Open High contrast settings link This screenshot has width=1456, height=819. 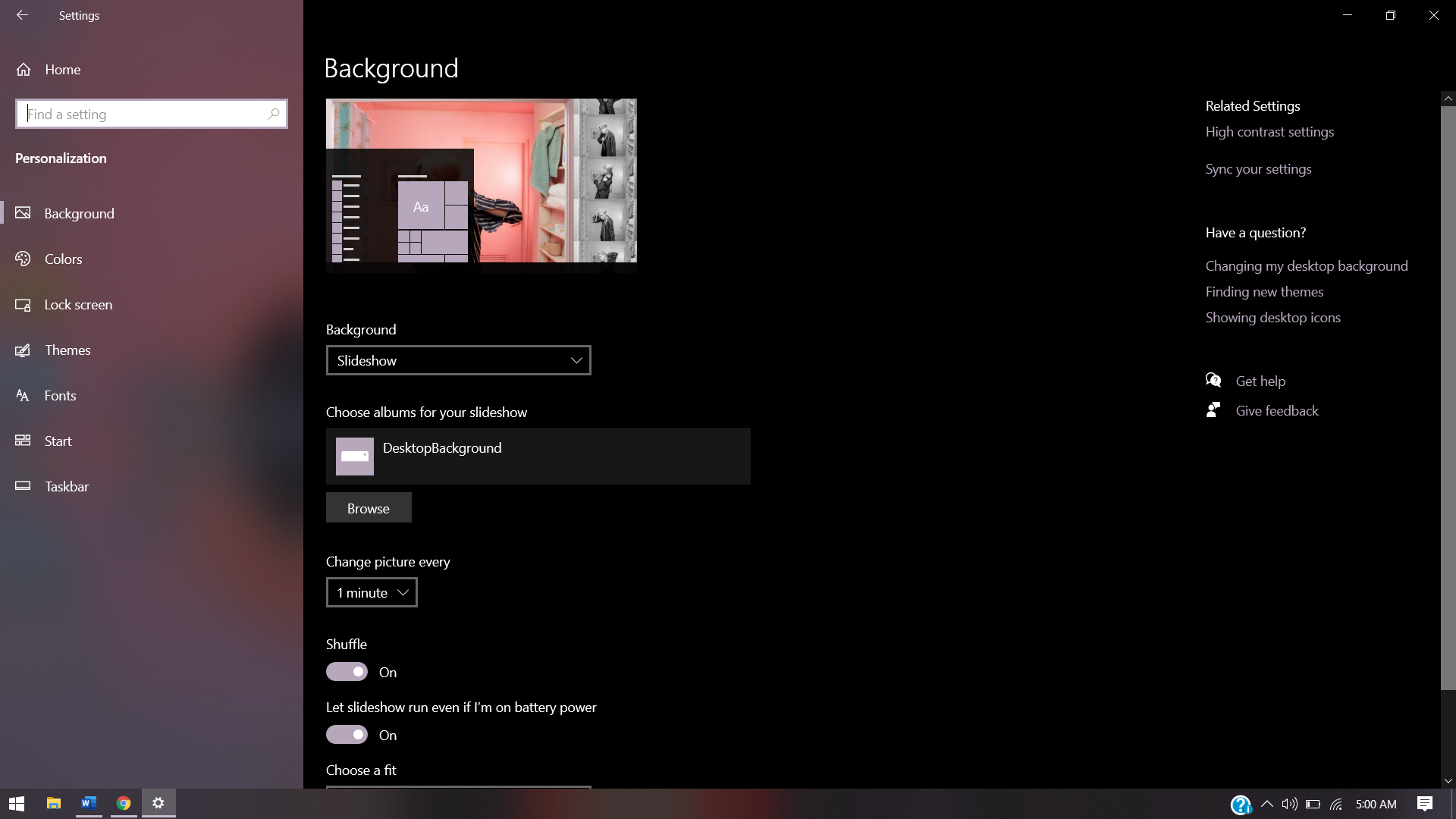(1269, 131)
